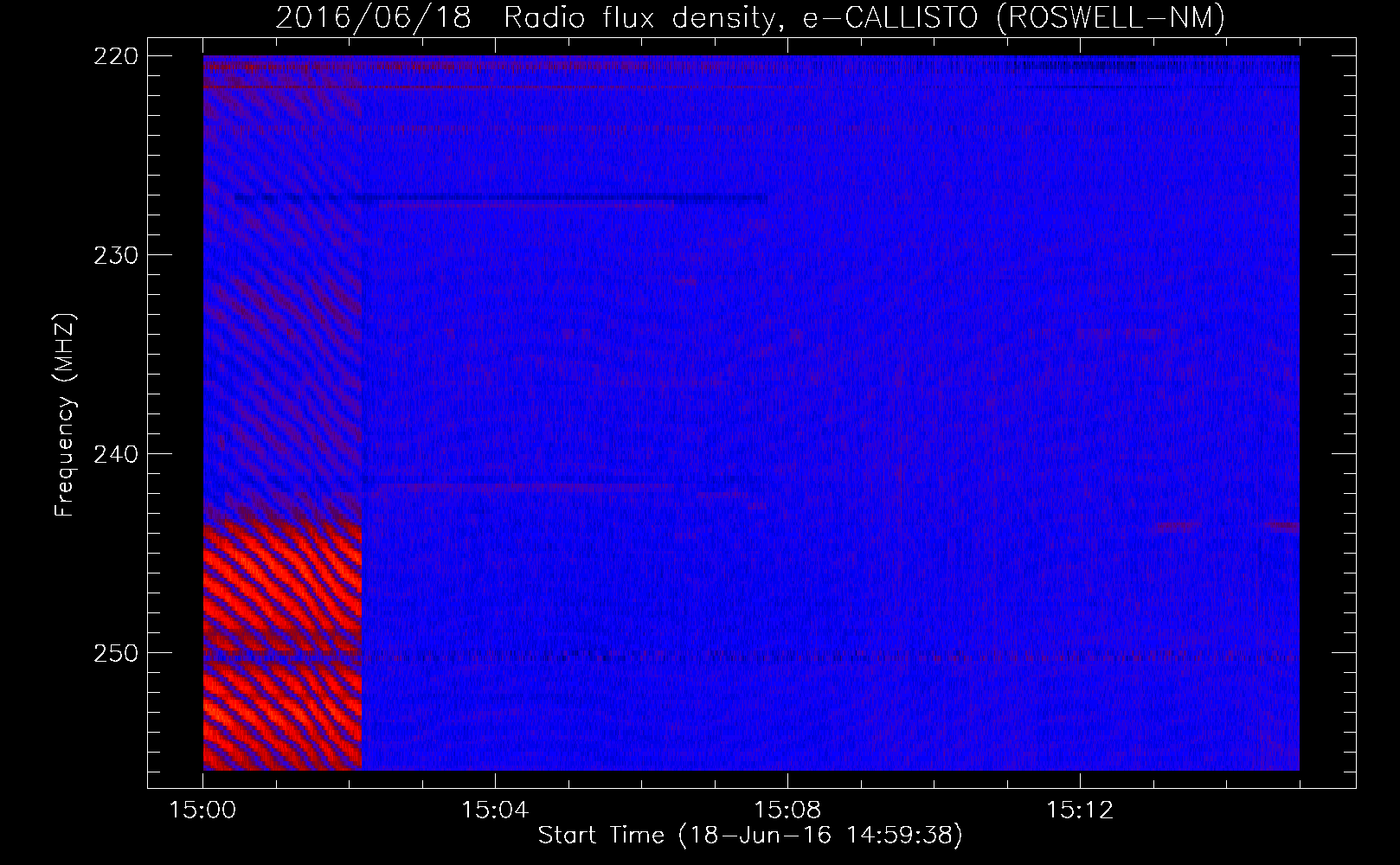Viewport: 1400px width, 865px height.
Task: Click the 15:00 time tick label
Action: [x=203, y=811]
